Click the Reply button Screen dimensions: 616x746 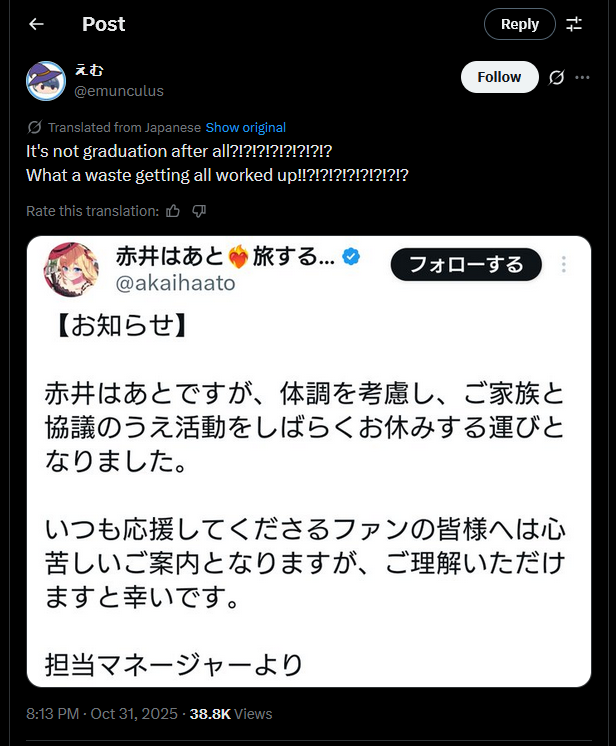tap(519, 24)
